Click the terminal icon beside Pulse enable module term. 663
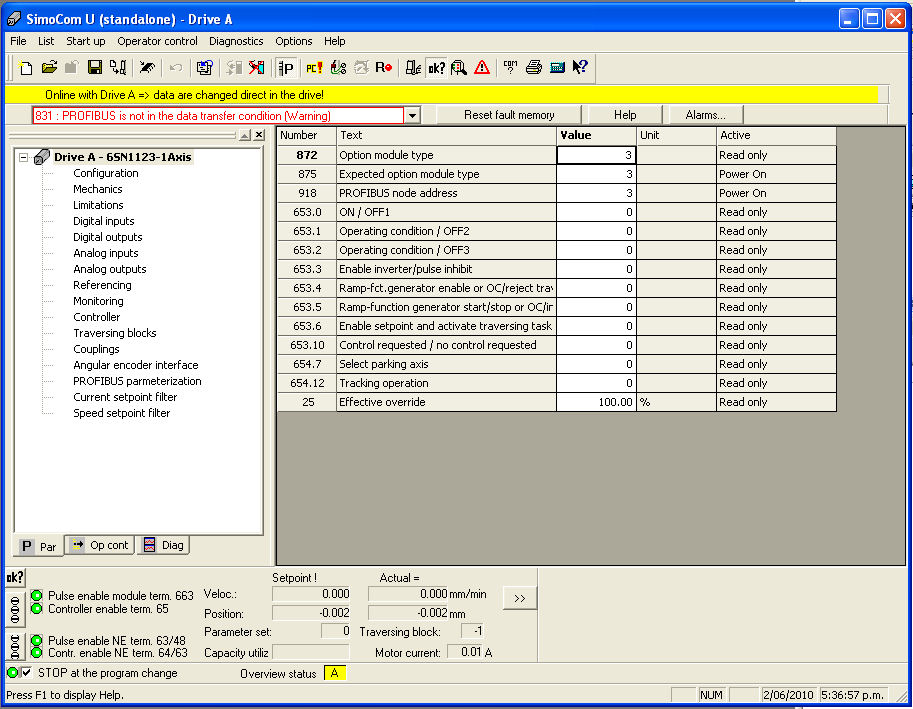The height and width of the screenshot is (709, 913). click(x=15, y=609)
